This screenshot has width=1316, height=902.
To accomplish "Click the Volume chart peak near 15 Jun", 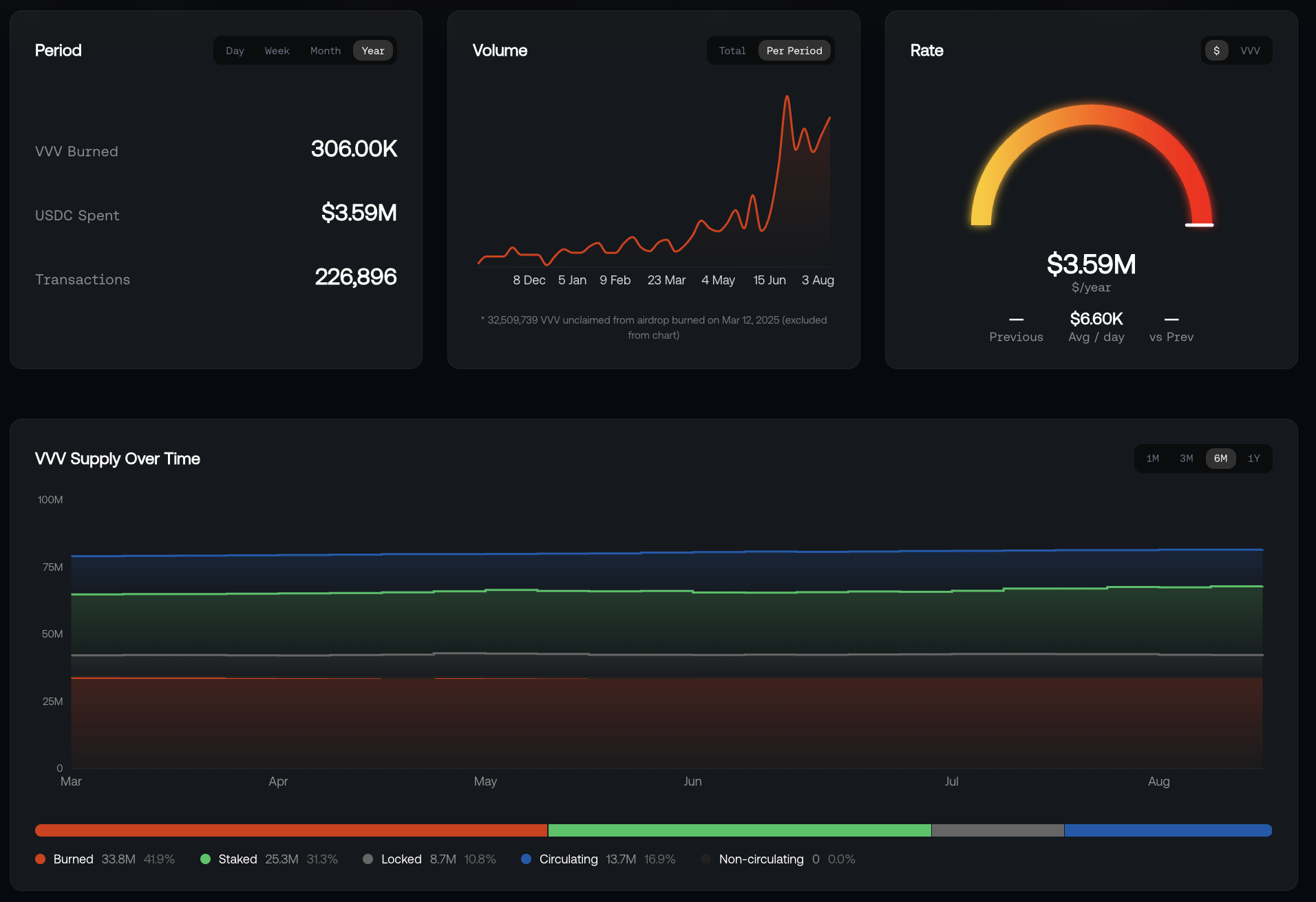I will pyautogui.click(x=787, y=97).
